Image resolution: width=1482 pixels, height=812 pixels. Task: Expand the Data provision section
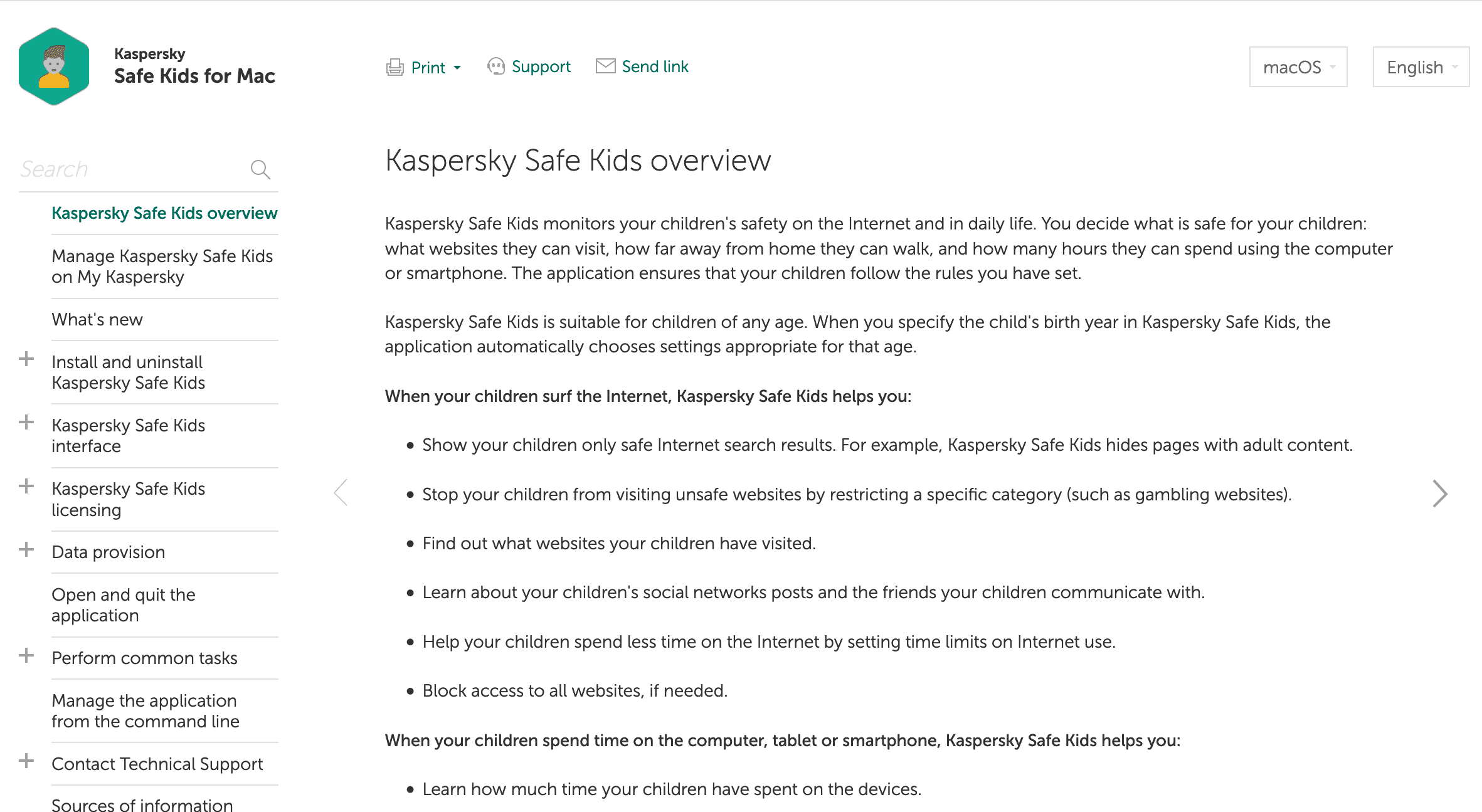(26, 550)
